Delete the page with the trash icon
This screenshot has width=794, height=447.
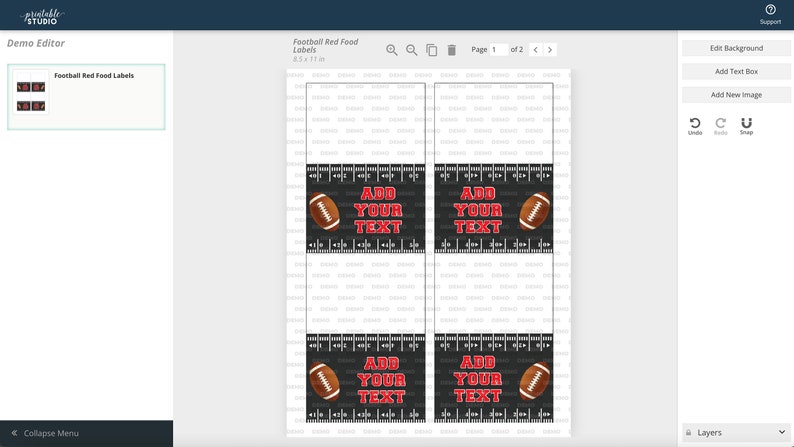pos(452,50)
